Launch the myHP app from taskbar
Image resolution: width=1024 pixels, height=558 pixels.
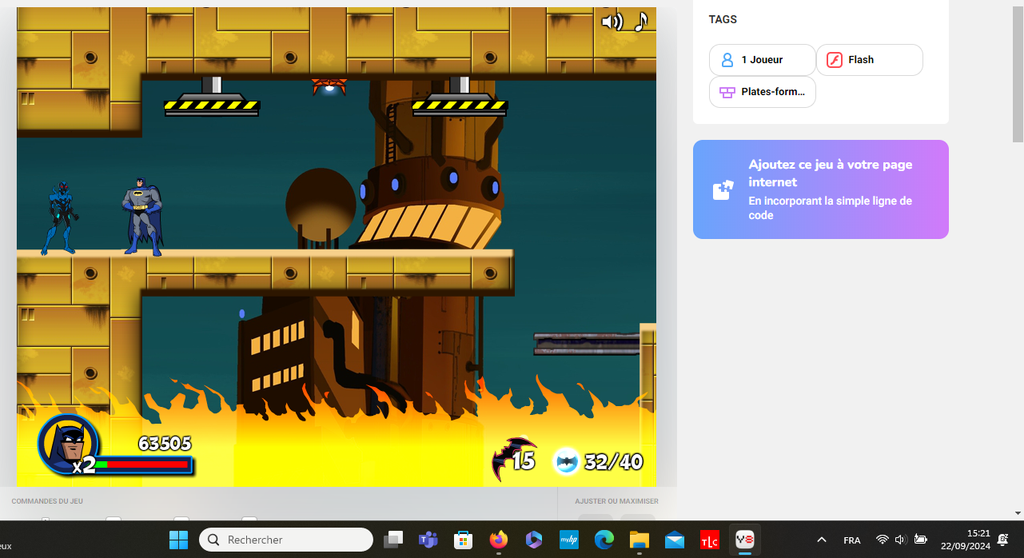569,540
